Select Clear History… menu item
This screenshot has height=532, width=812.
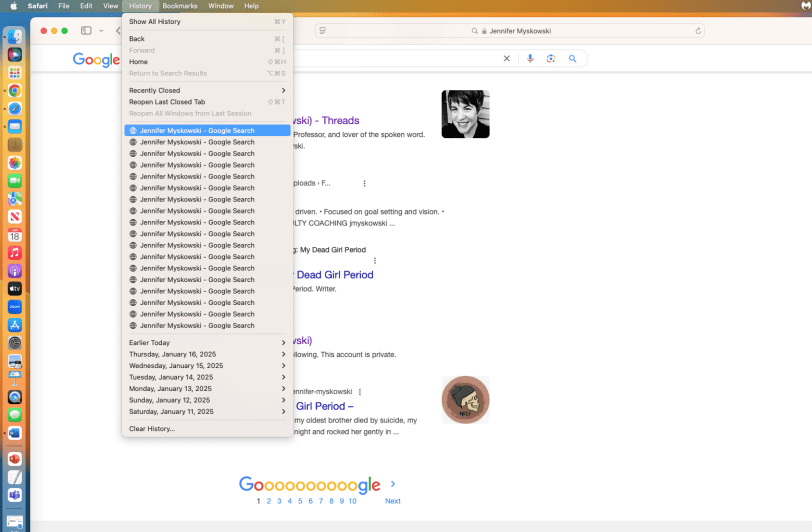pyautogui.click(x=207, y=429)
